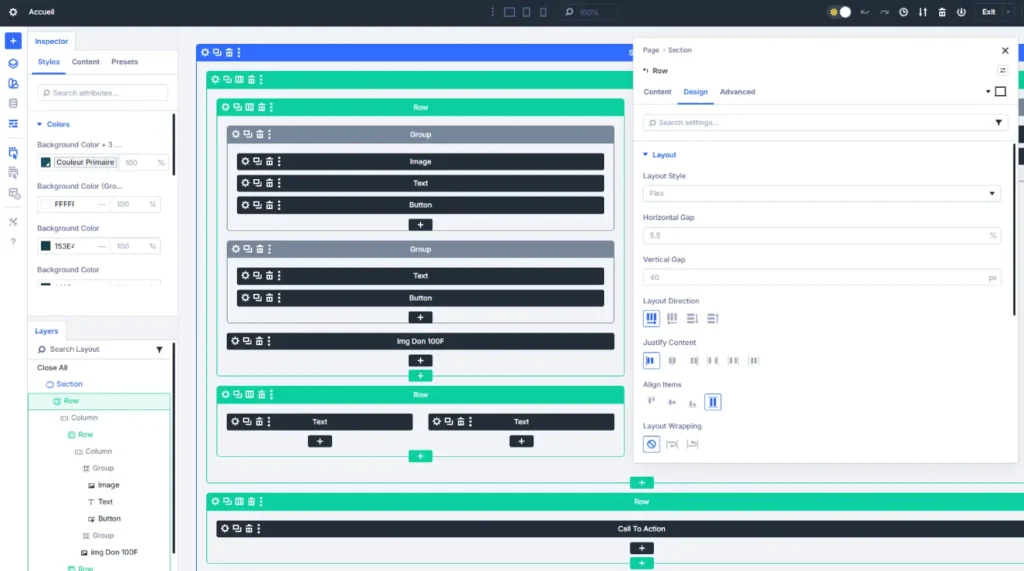The width and height of the screenshot is (1024, 571).
Task: Select second Layout Direction option
Action: click(x=672, y=318)
